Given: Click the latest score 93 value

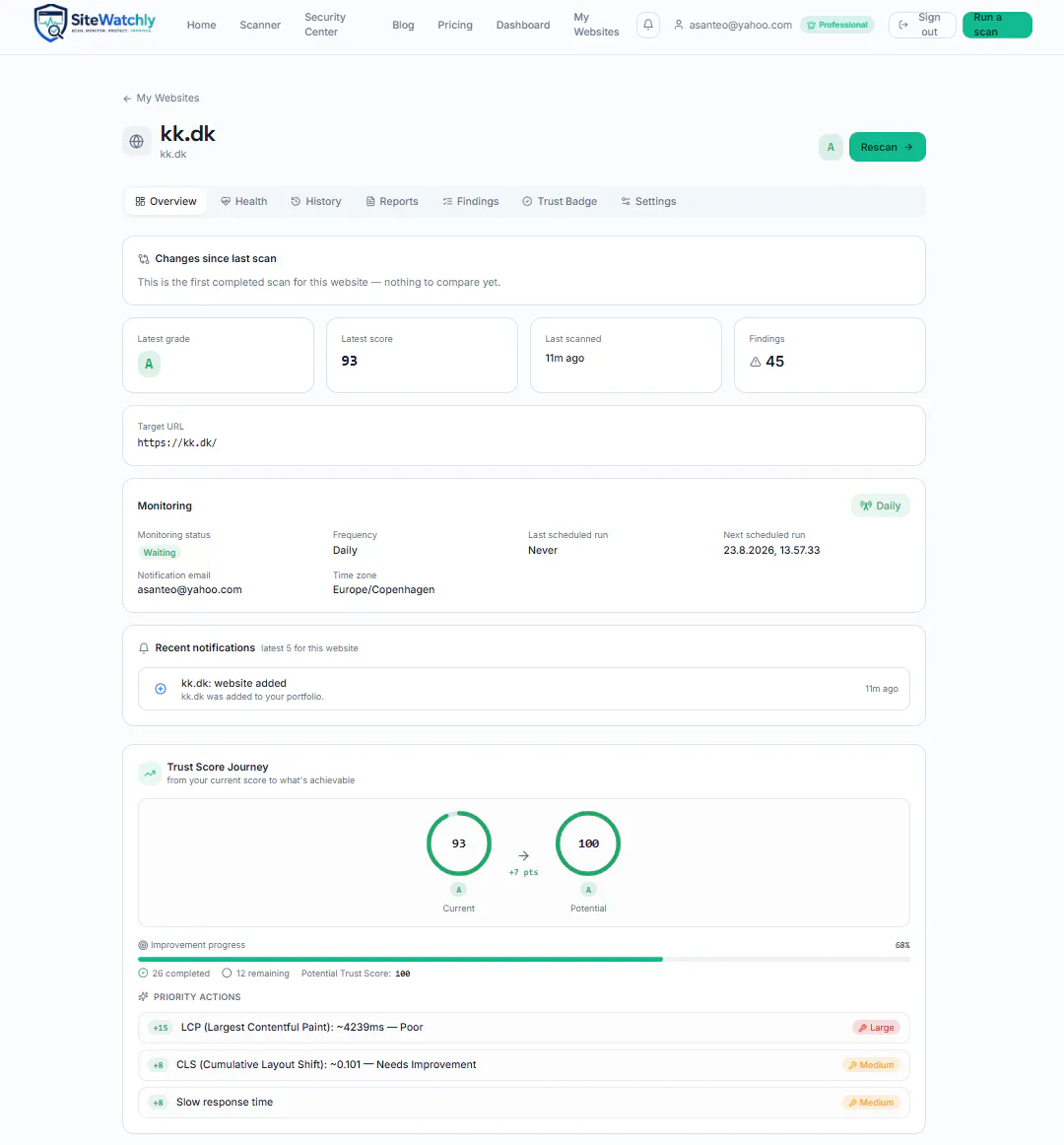Looking at the screenshot, I should pos(349,361).
